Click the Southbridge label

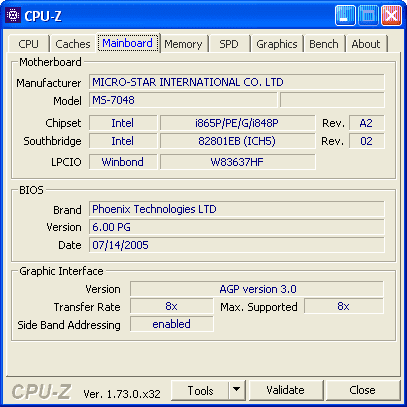52,141
